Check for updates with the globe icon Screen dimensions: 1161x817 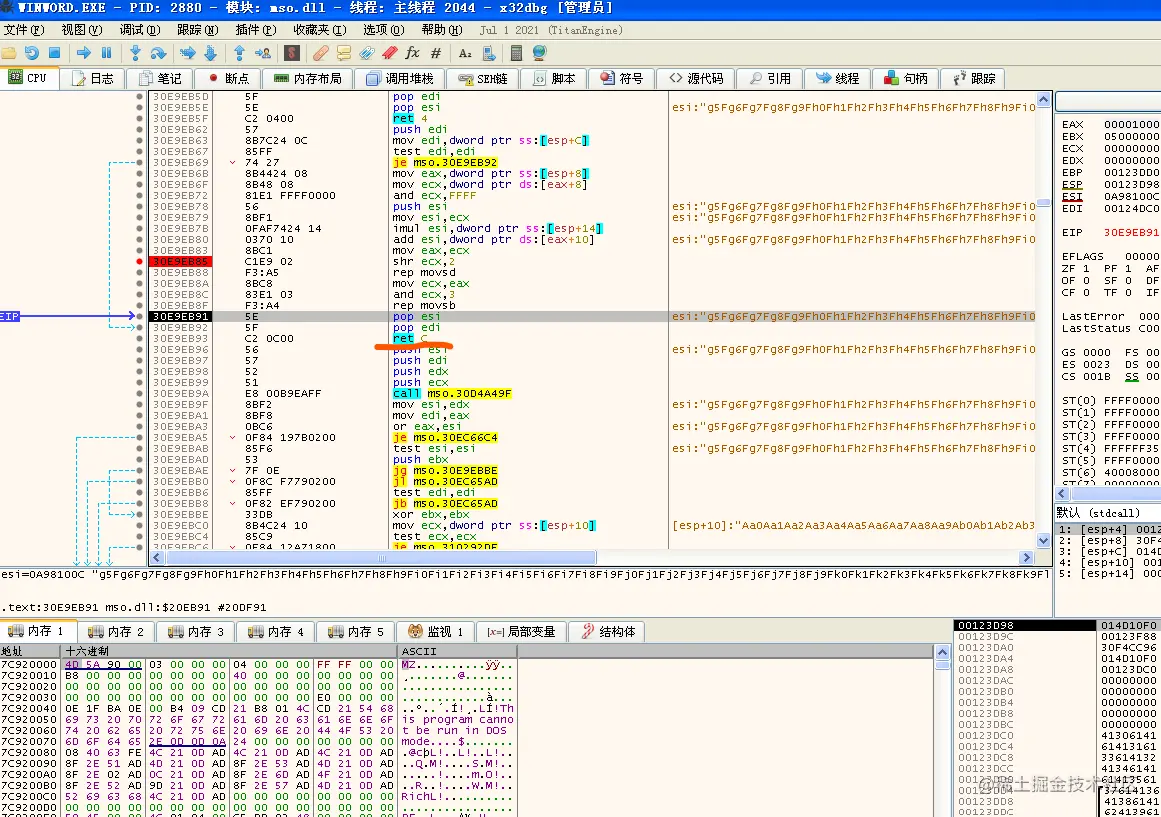click(x=539, y=53)
